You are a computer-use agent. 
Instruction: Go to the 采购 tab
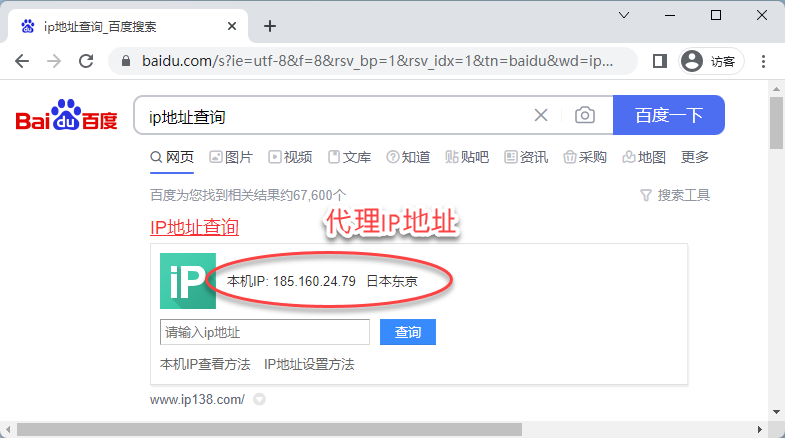(x=585, y=157)
